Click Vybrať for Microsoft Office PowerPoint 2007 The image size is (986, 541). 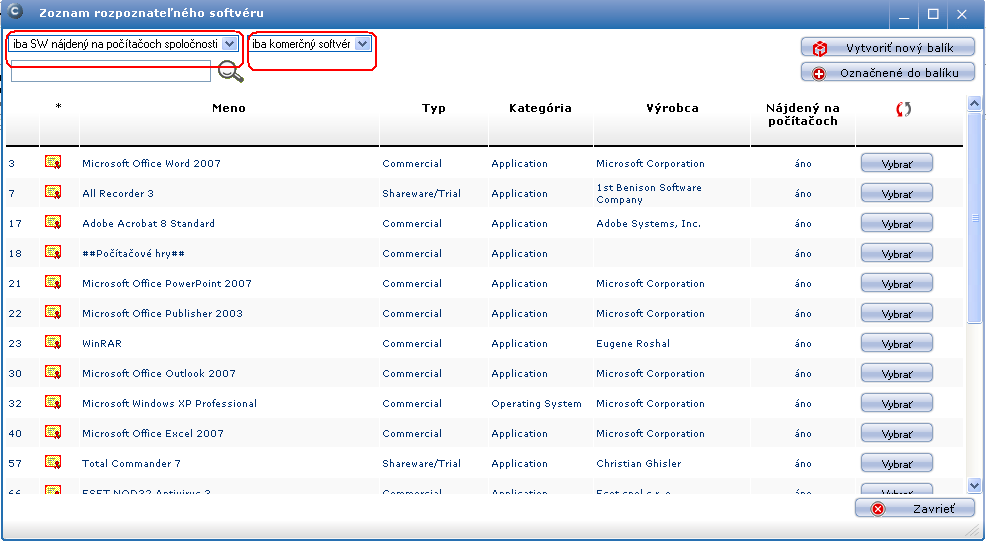tap(897, 283)
